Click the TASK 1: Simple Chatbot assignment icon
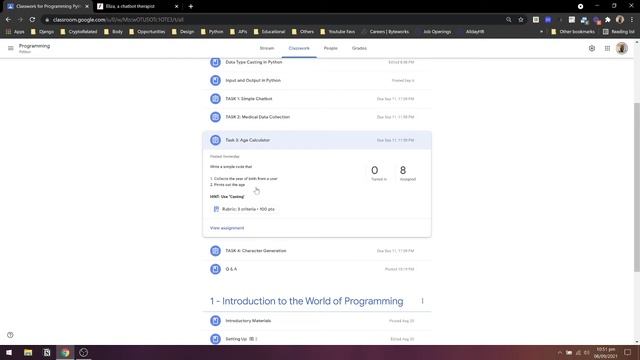 click(215, 99)
